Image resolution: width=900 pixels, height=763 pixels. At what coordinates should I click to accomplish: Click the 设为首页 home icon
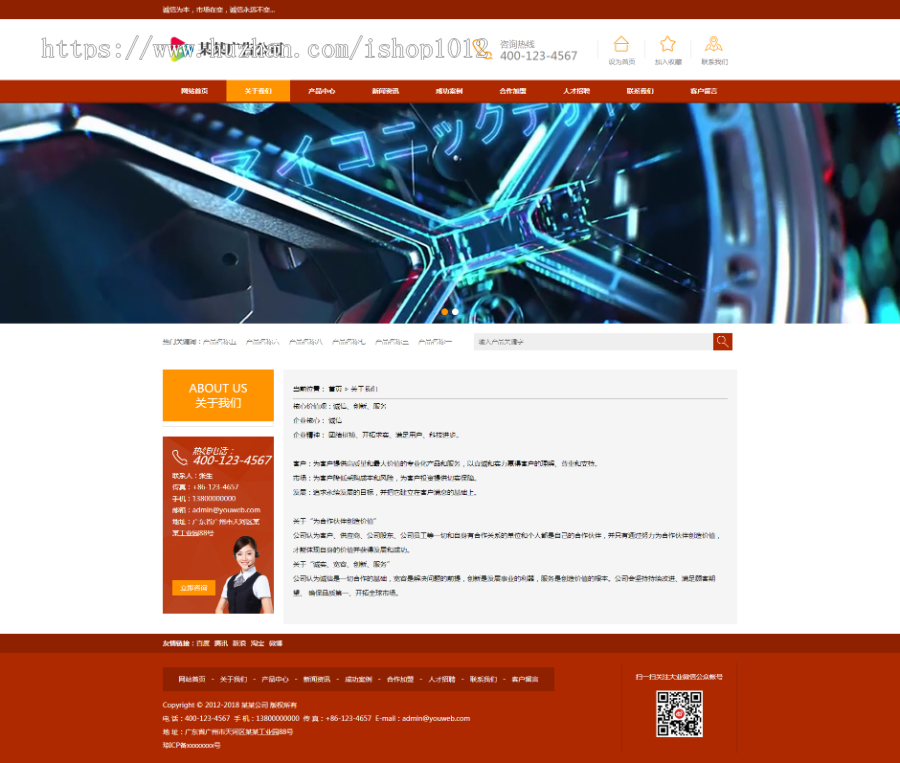pyautogui.click(x=622, y=44)
